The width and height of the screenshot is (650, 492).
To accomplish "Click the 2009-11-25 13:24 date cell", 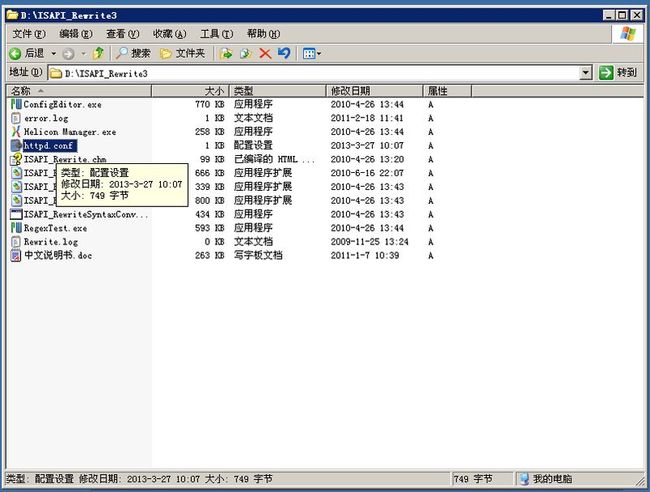I will click(369, 242).
